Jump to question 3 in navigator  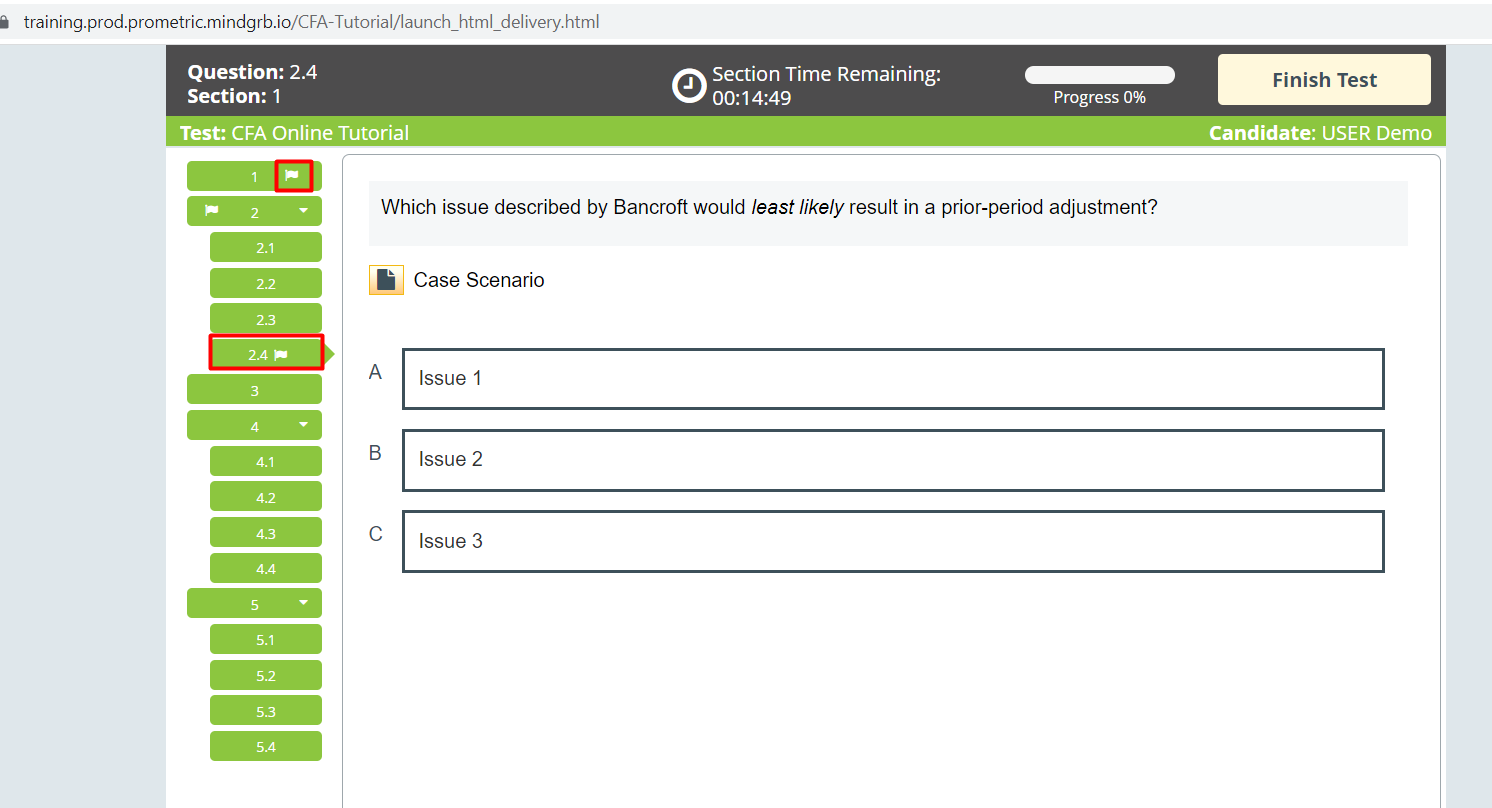tap(254, 390)
